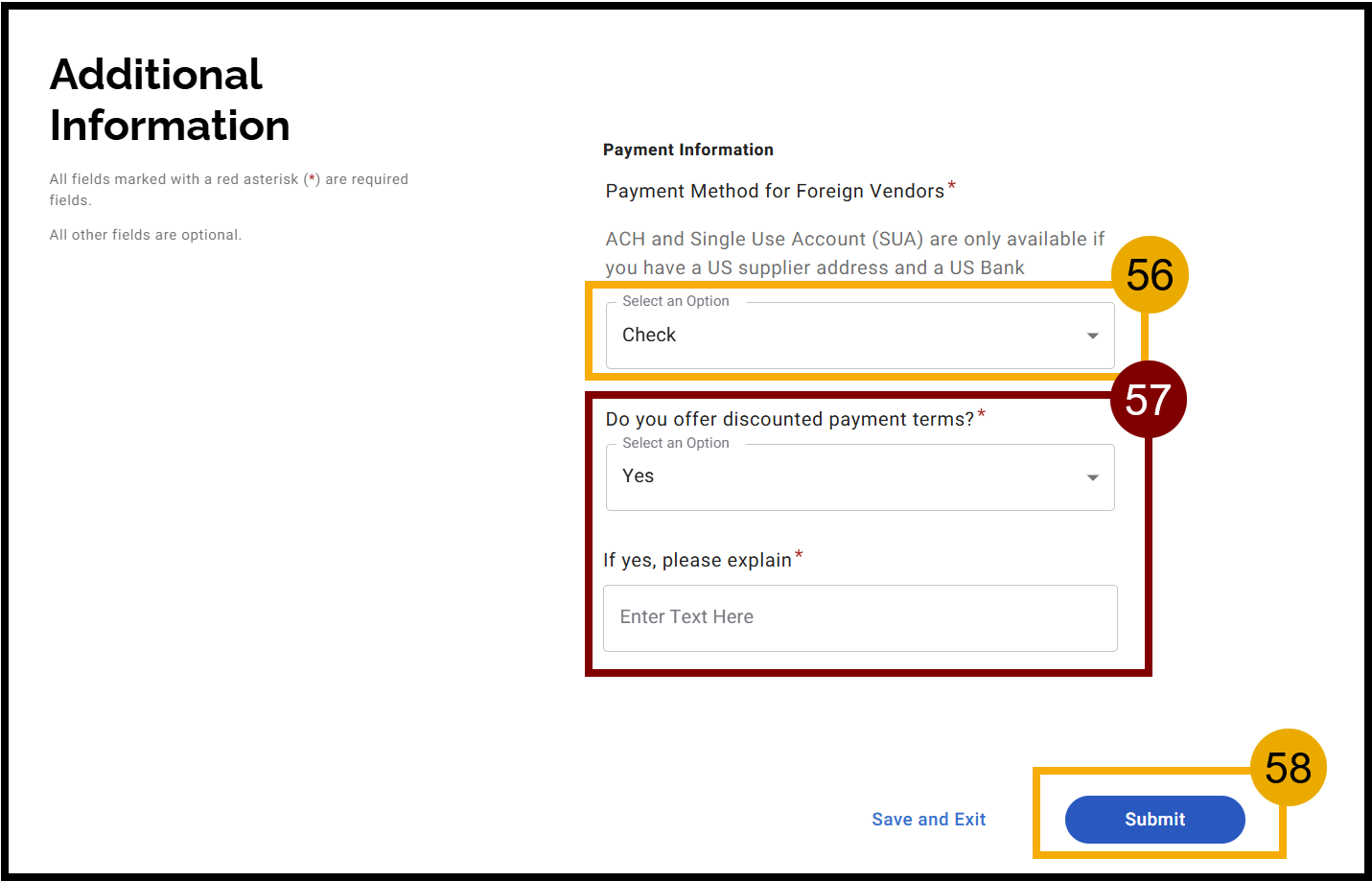Click Save and Exit
The width and height of the screenshot is (1372, 881).
pyautogui.click(x=928, y=819)
